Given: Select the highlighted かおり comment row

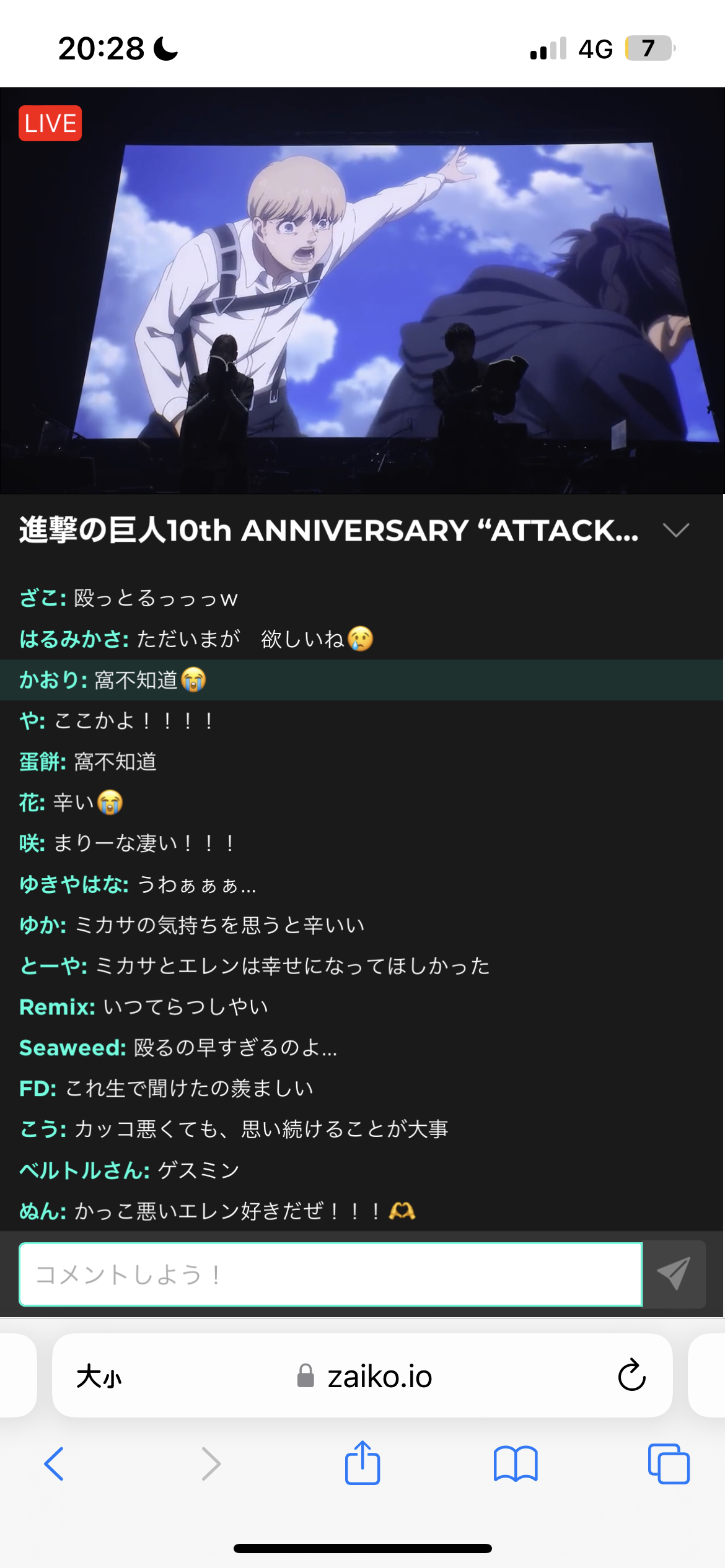Looking at the screenshot, I should [x=362, y=680].
